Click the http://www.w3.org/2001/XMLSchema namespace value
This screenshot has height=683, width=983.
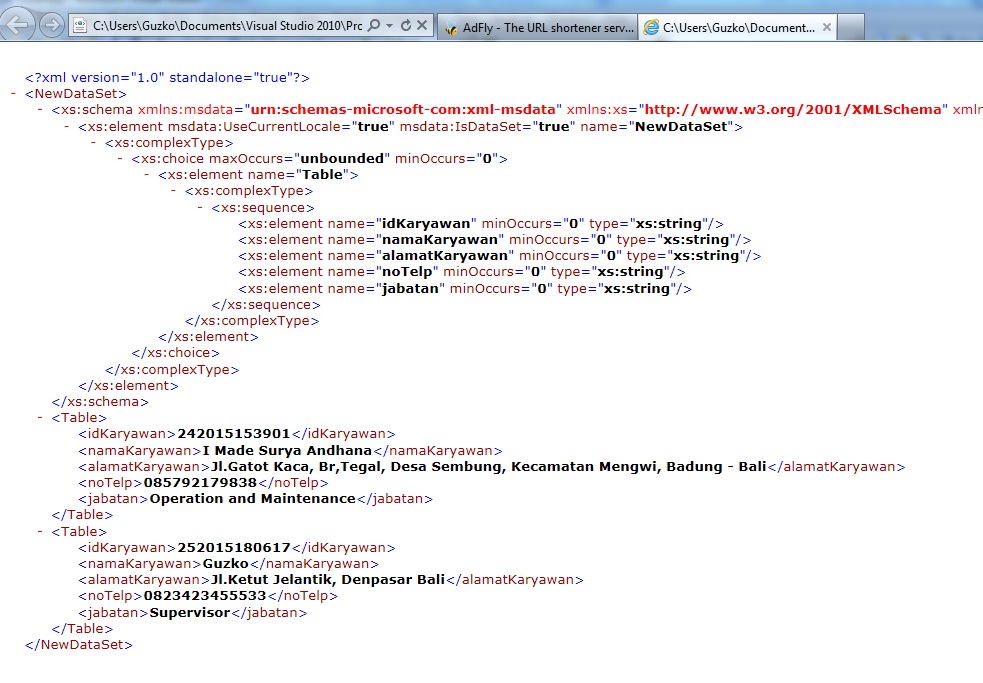[x=793, y=110]
